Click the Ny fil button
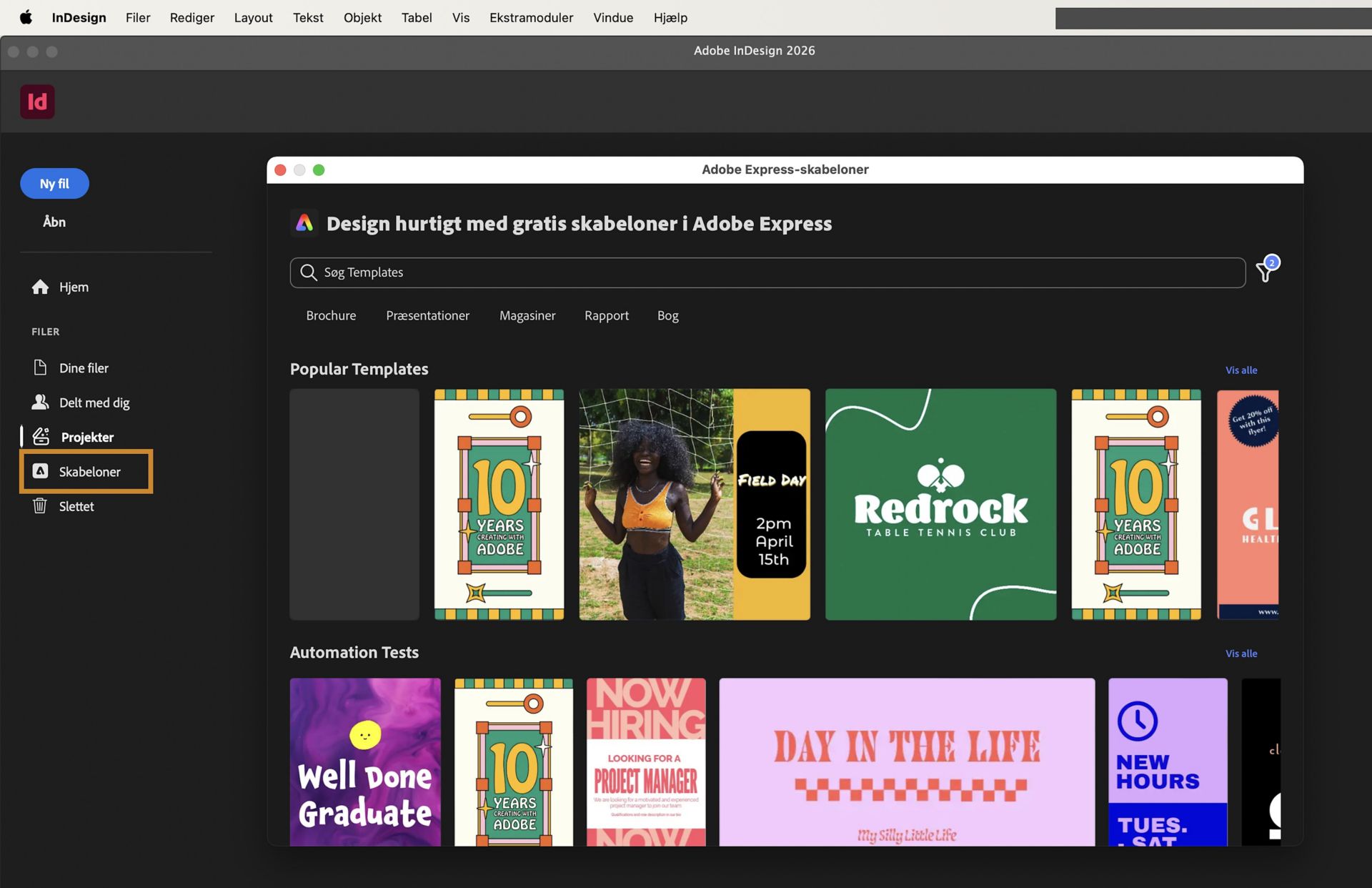 (54, 183)
